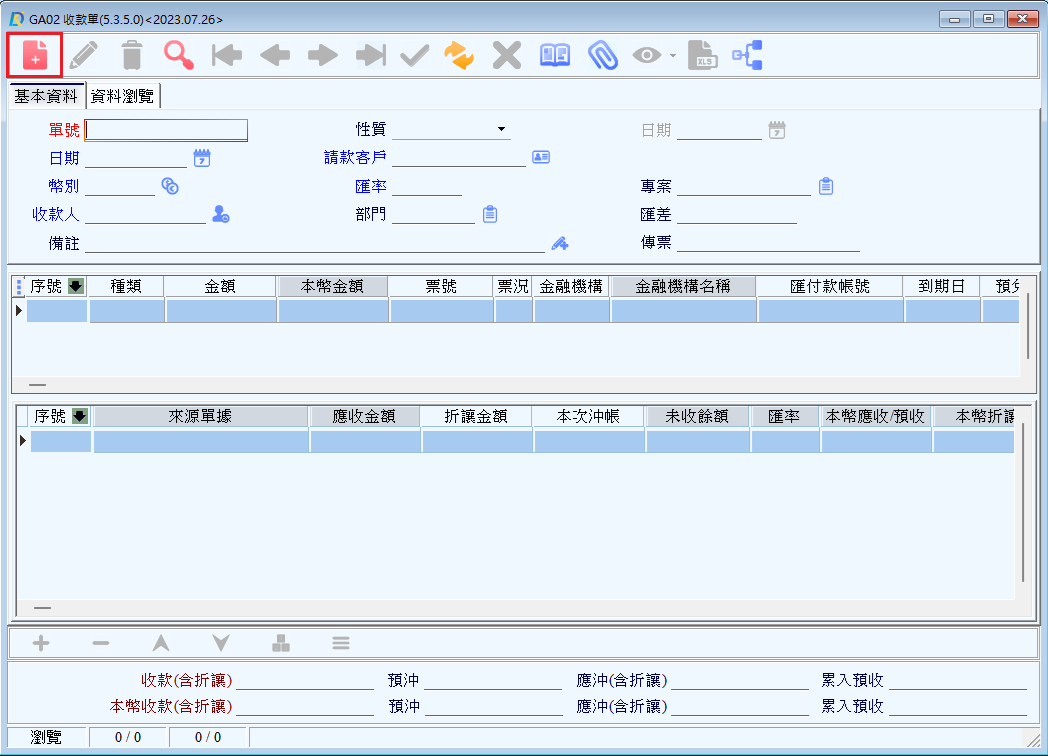Click the magnifier search icon

click(x=179, y=55)
